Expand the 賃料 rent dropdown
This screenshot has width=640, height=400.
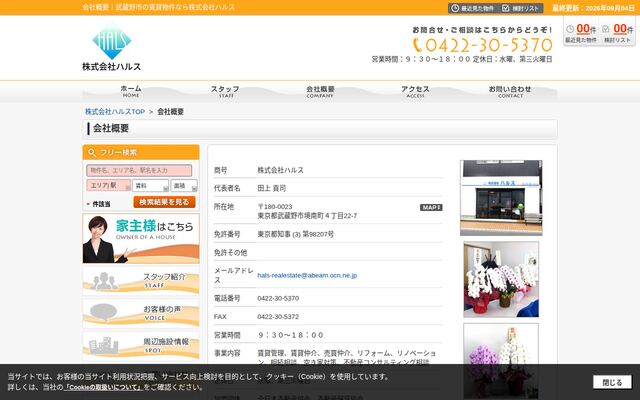point(151,186)
